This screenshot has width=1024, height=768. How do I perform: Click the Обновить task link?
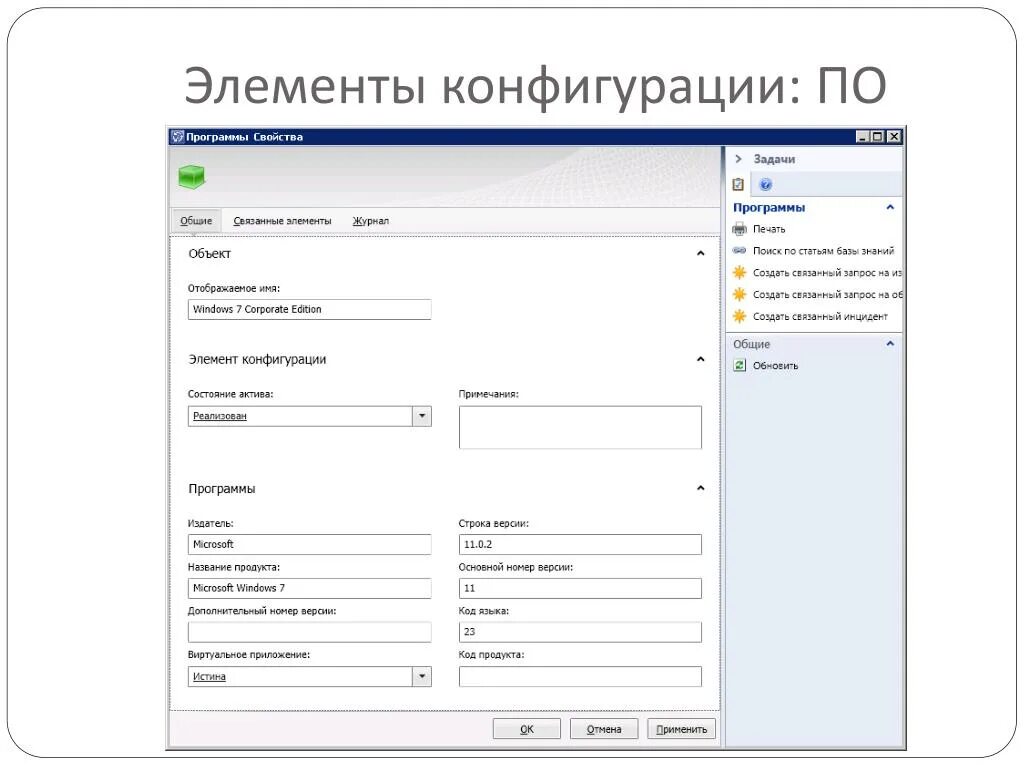(775, 366)
